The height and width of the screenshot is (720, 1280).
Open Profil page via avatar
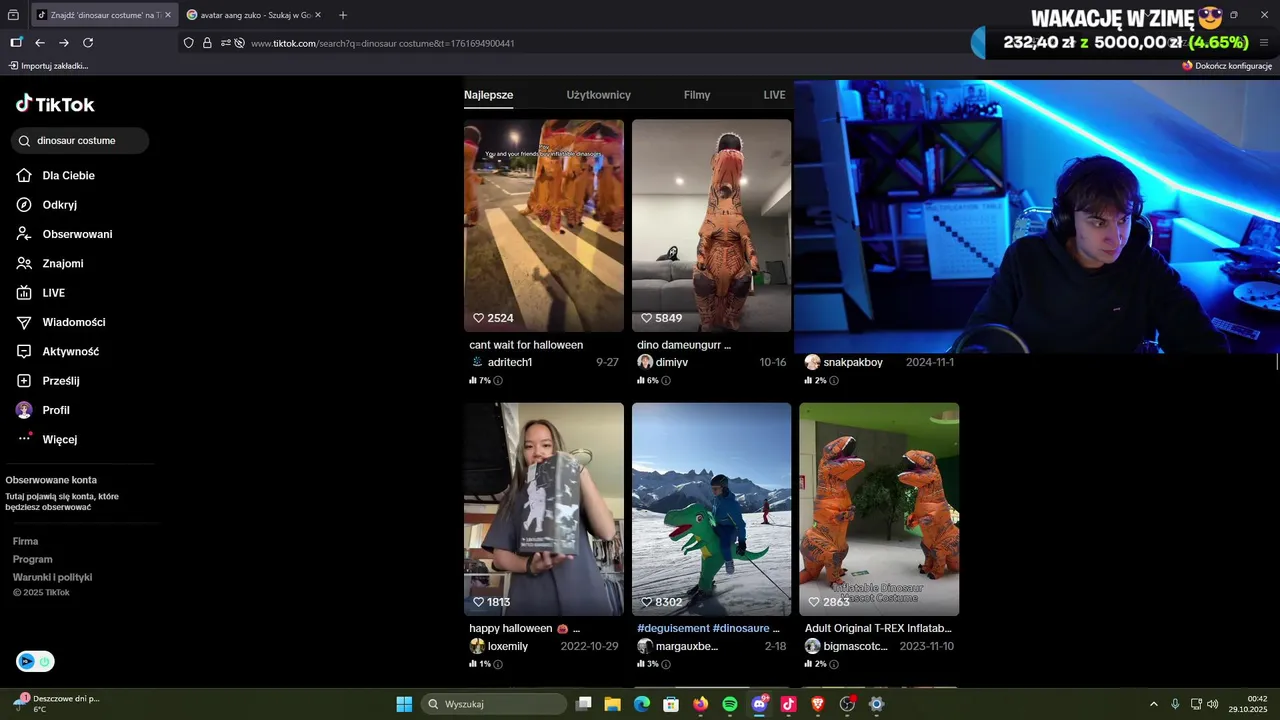(x=43, y=410)
